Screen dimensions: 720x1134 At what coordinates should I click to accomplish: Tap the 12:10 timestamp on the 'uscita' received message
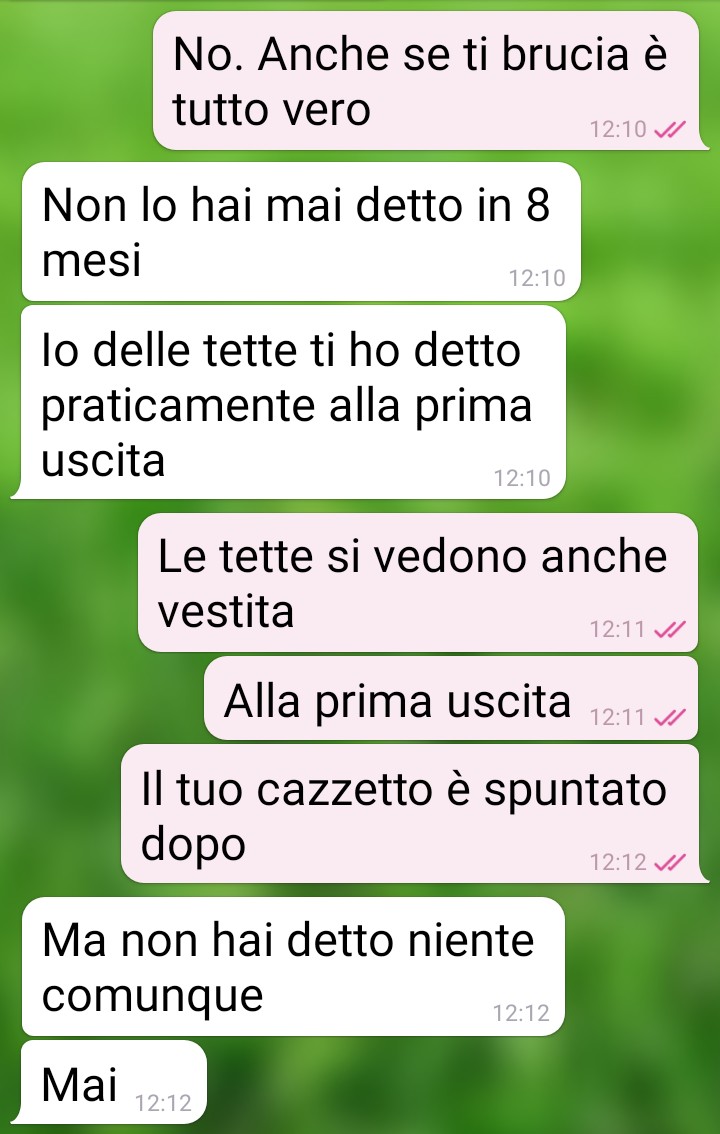pyautogui.click(x=522, y=478)
